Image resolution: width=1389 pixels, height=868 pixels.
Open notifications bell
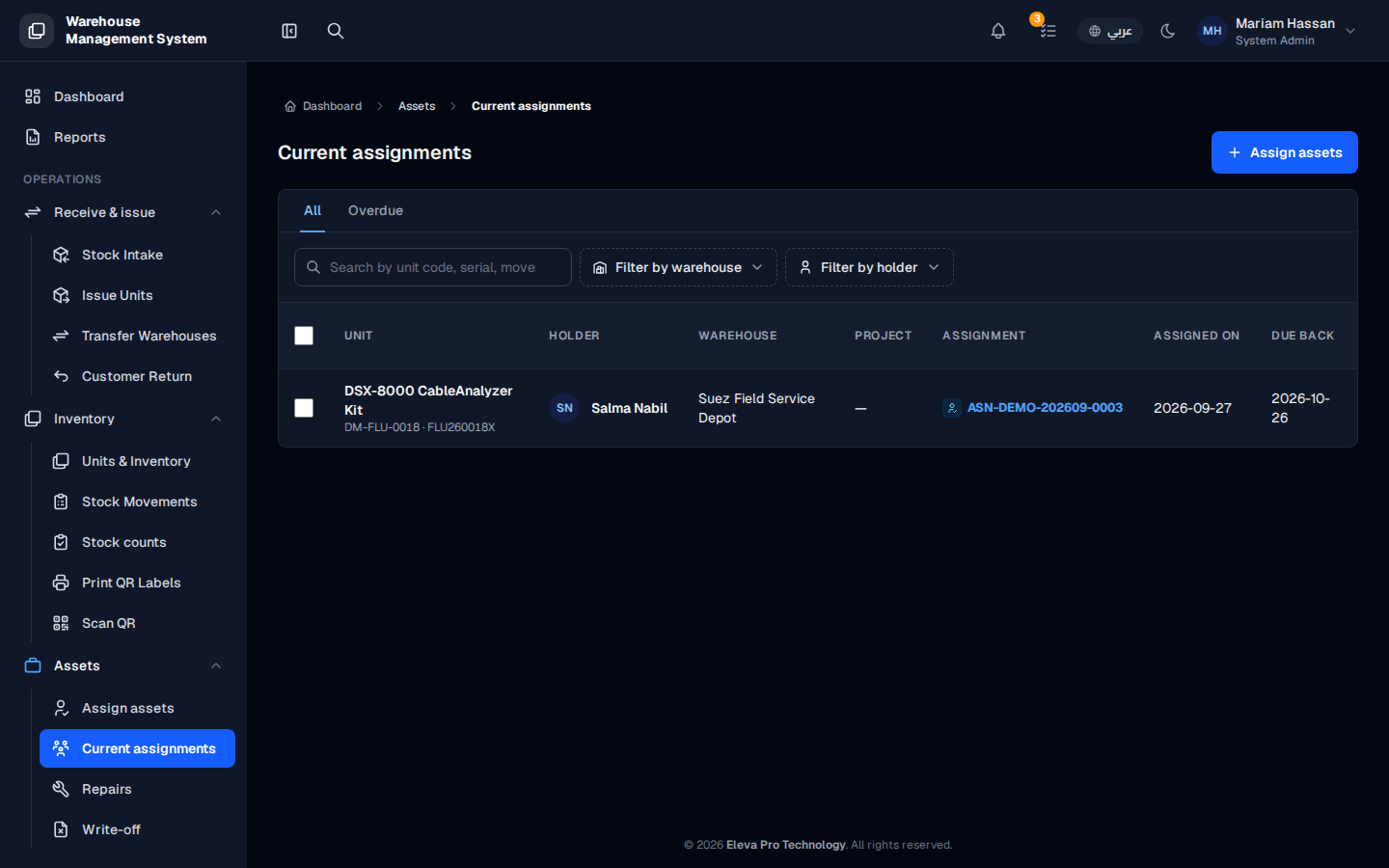998,31
